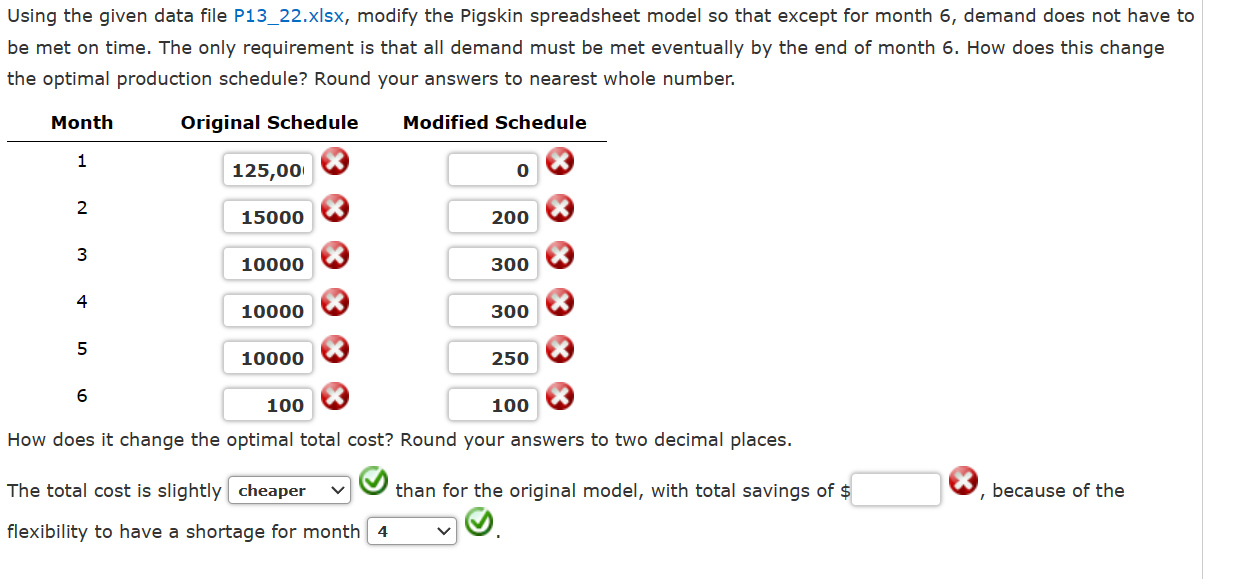
Task: Click the Month 5 original field showing 10000
Action: click(267, 357)
